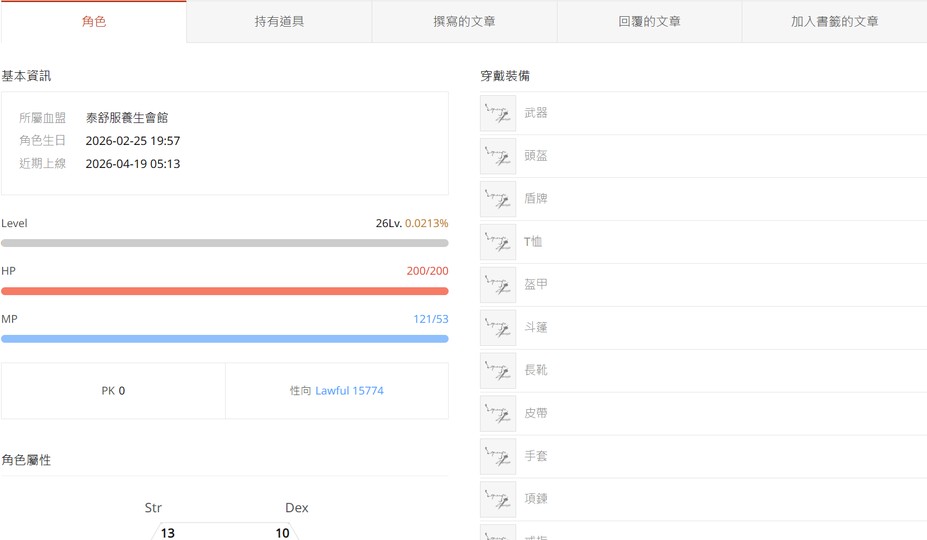Click the weapon (武器) slot icon
The width and height of the screenshot is (927, 540).
498,113
